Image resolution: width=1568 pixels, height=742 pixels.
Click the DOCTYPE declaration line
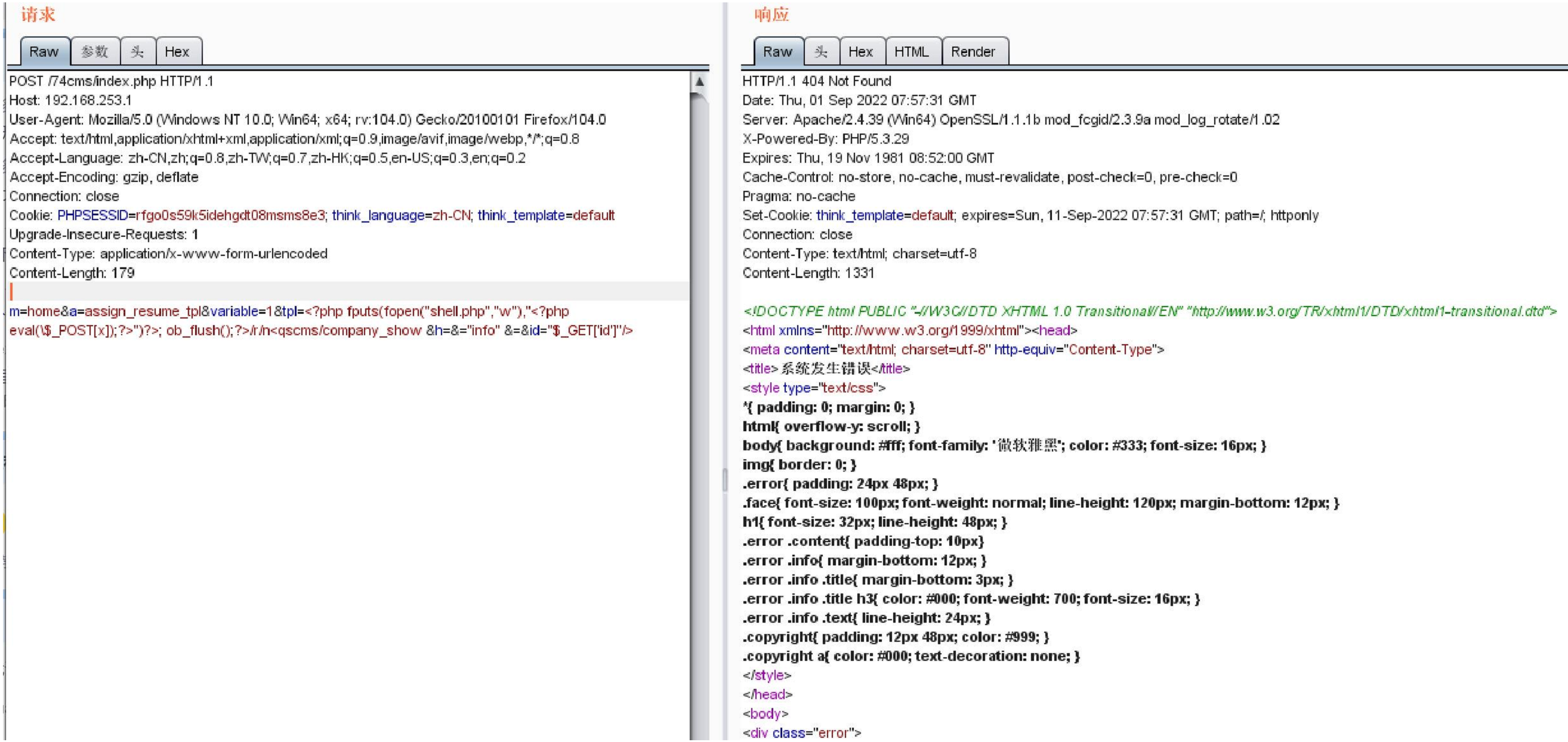[1150, 312]
